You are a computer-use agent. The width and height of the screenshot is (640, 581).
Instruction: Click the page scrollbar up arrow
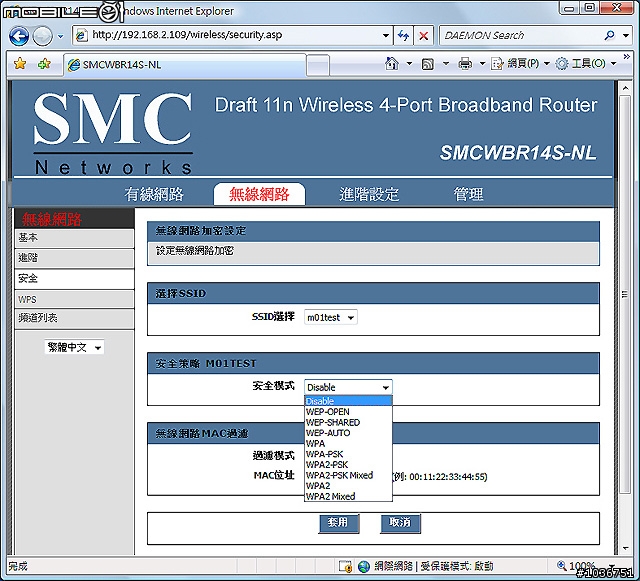point(625,88)
